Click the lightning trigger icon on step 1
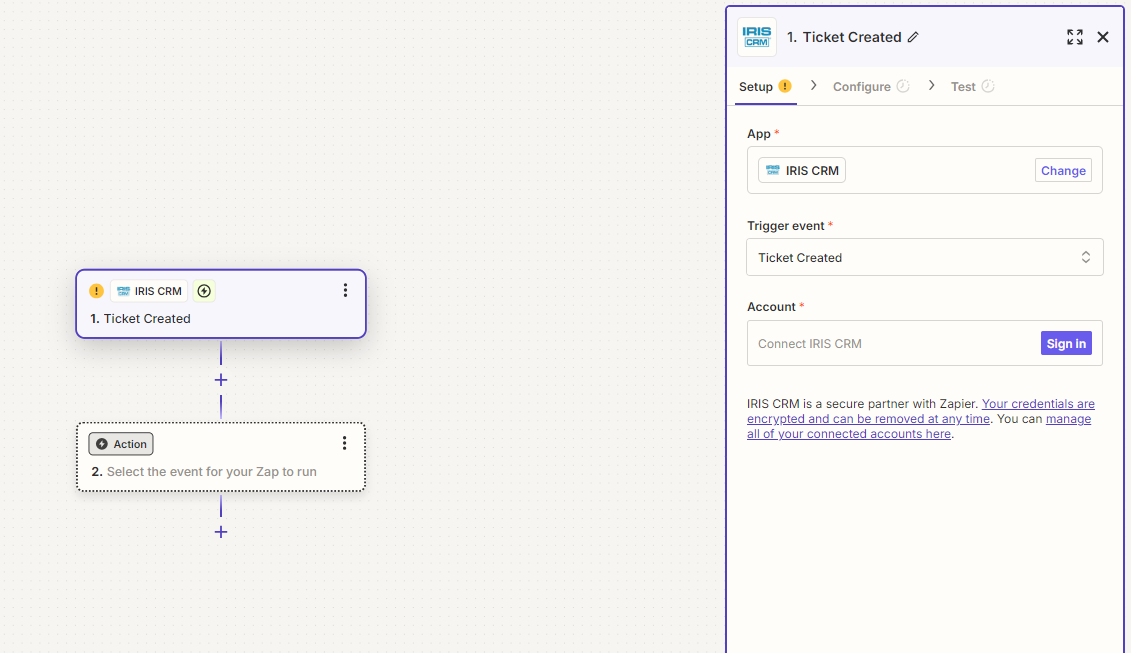 [x=204, y=291]
